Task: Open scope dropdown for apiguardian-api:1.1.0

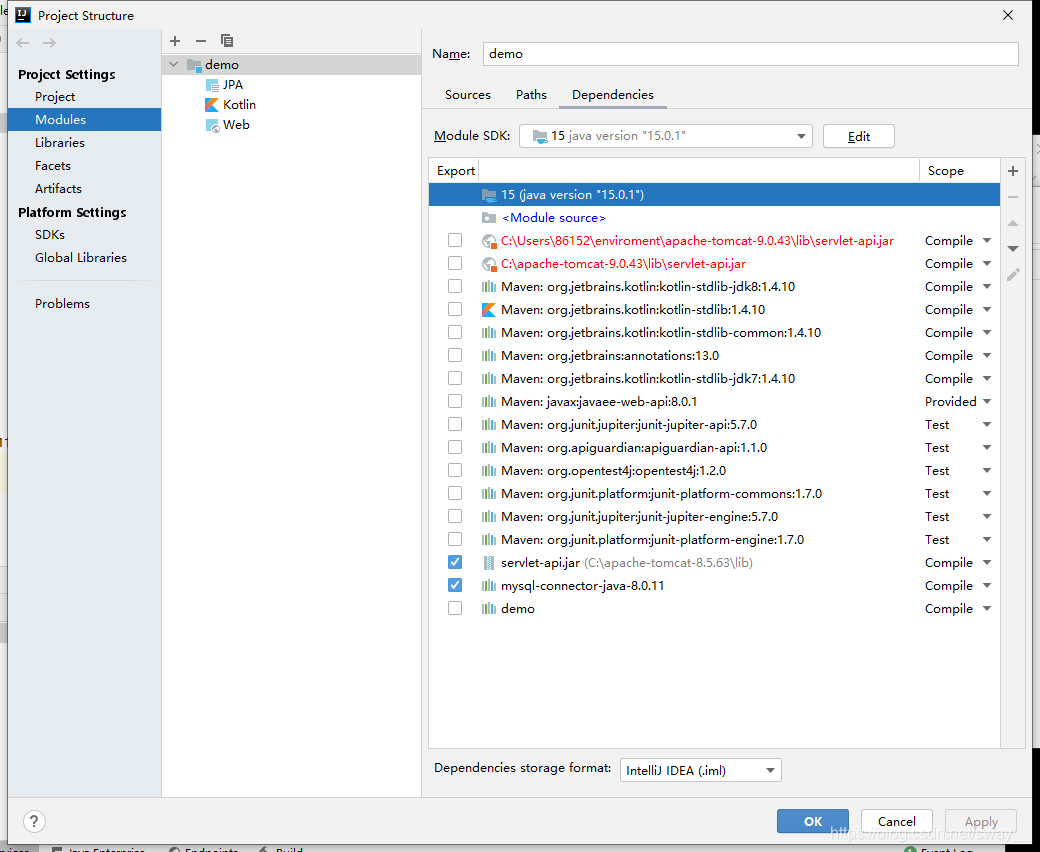Action: click(987, 448)
